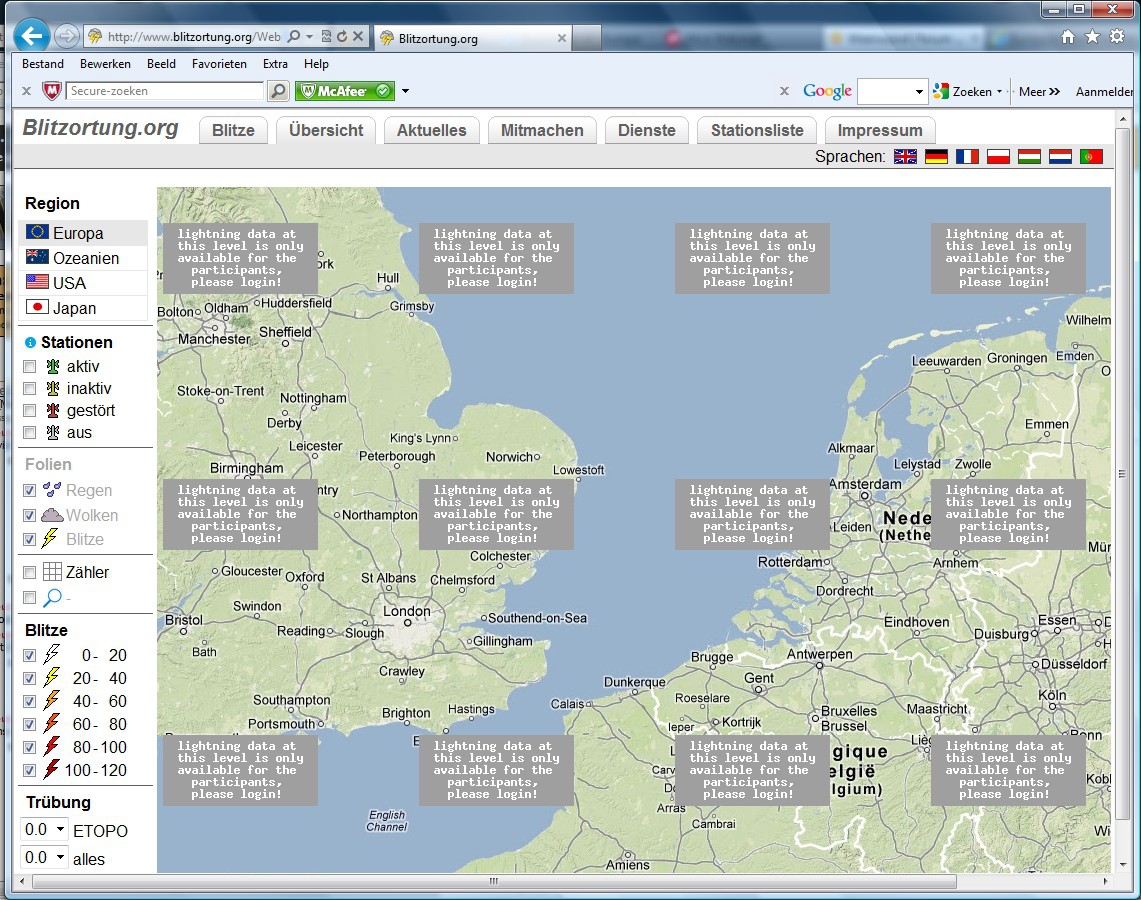Click the United Kingdom flag language icon
The height and width of the screenshot is (900, 1141).
click(x=905, y=156)
